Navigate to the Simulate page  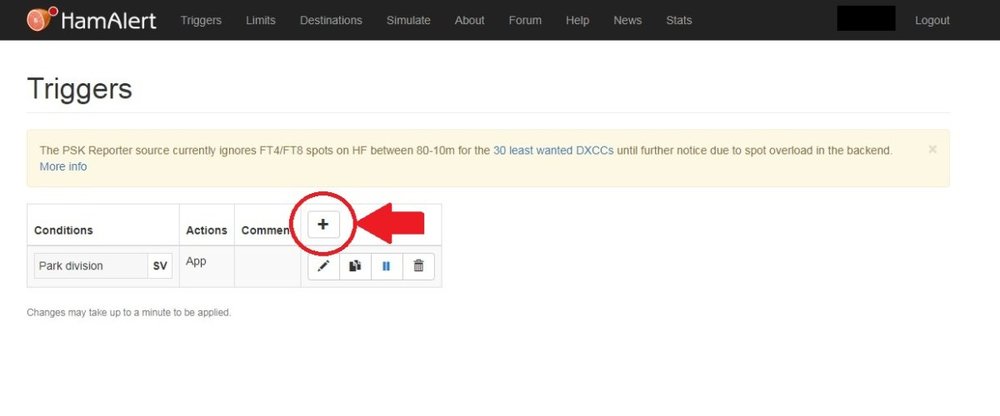(x=408, y=20)
